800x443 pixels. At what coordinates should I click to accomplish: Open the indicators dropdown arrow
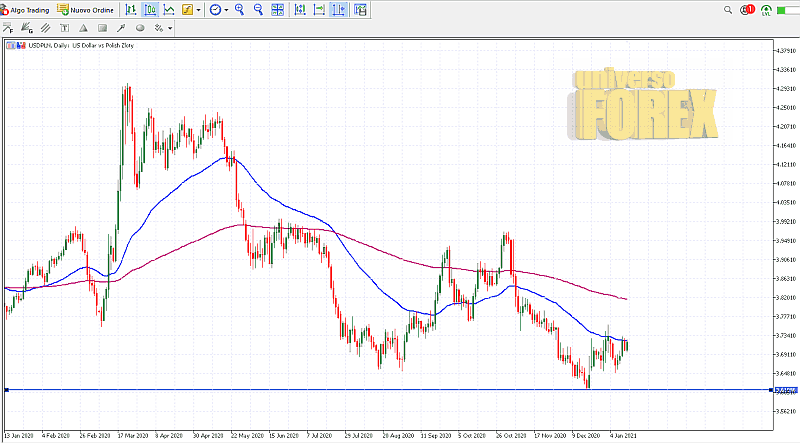pyautogui.click(x=200, y=9)
